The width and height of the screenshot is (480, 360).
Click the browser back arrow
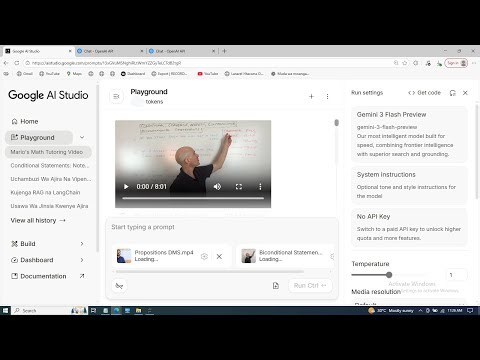click(6, 63)
